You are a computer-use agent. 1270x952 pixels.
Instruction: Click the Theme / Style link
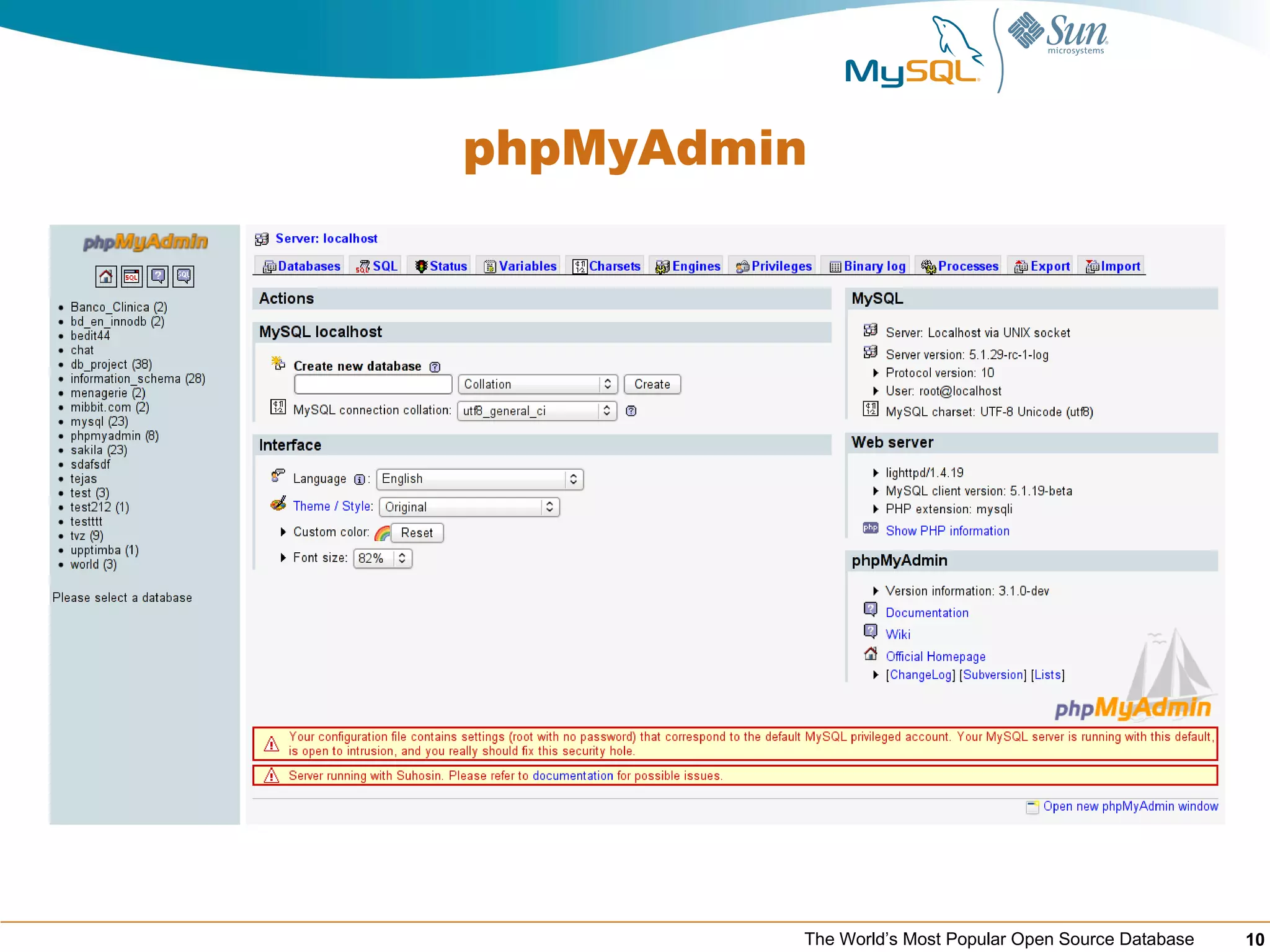pos(333,506)
